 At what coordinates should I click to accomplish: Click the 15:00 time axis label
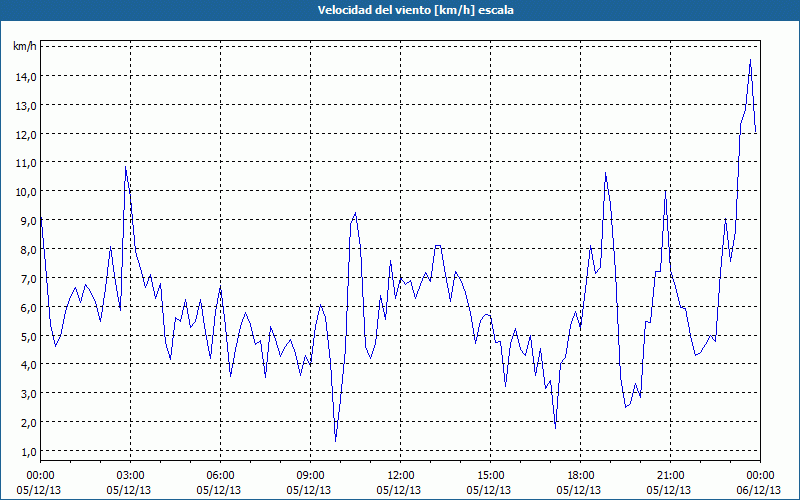490,476
